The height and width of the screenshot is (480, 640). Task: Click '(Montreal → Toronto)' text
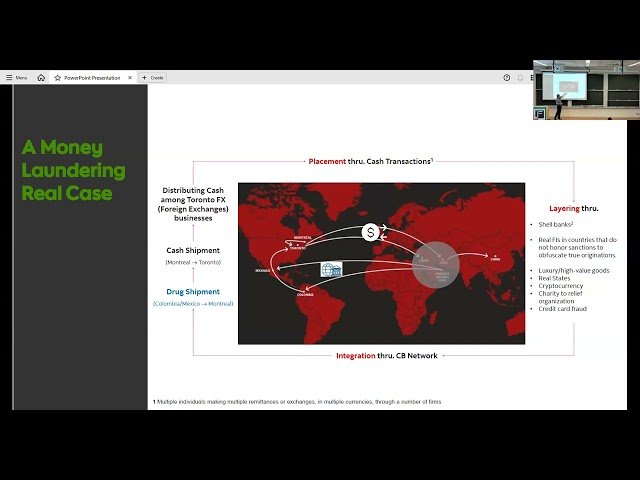193,262
